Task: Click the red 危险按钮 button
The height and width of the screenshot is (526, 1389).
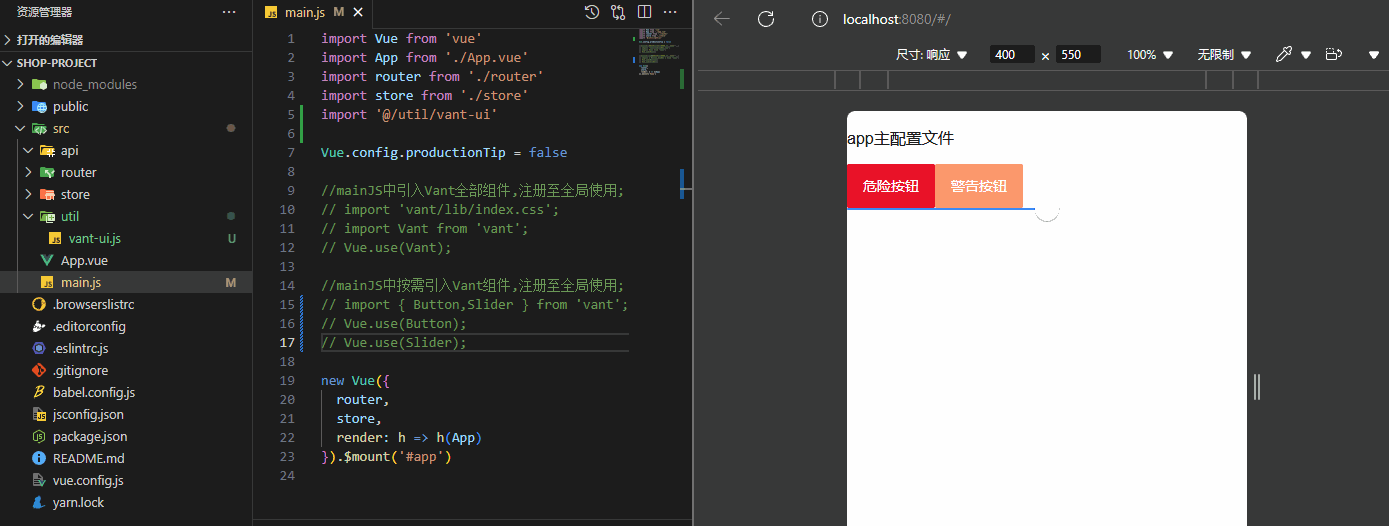Action: click(890, 186)
